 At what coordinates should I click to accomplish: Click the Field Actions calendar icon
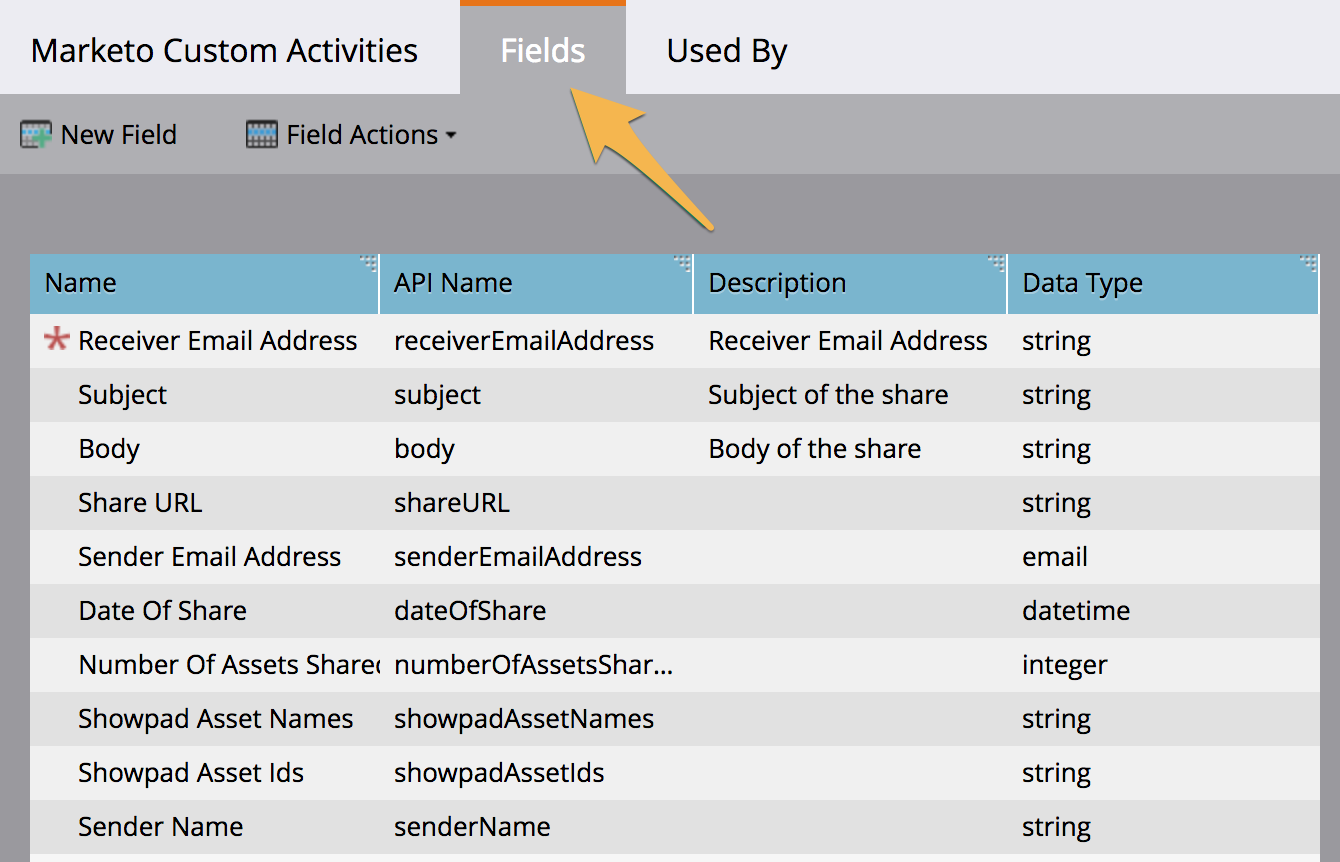click(261, 133)
